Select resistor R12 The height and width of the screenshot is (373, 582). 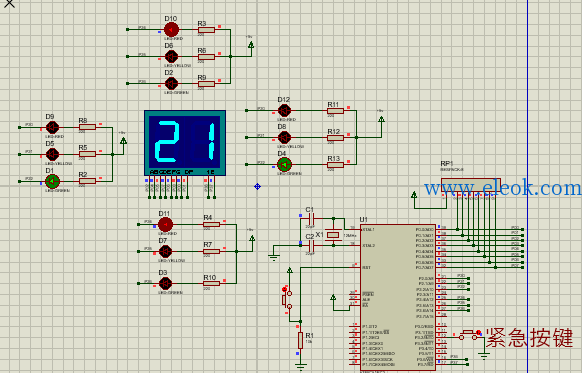pos(335,138)
